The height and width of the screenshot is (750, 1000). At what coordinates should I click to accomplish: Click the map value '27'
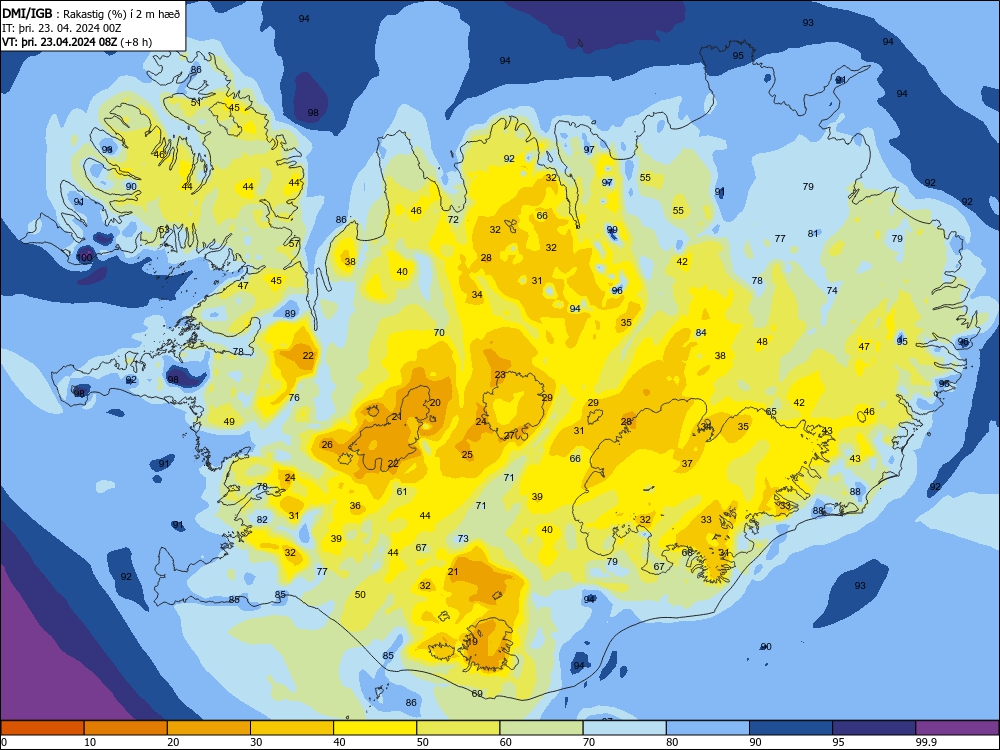(x=510, y=436)
